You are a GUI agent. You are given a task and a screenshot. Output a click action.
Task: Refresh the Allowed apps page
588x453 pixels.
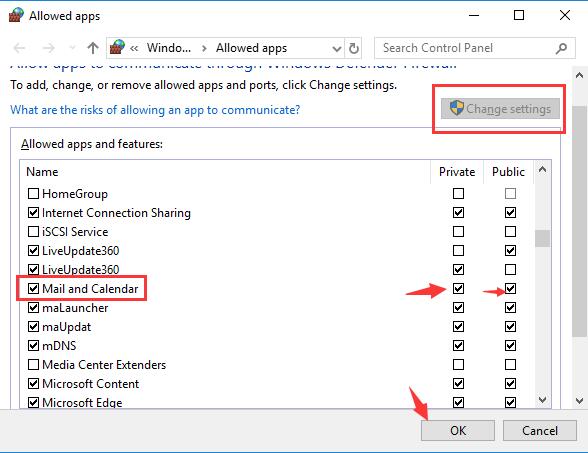click(354, 48)
